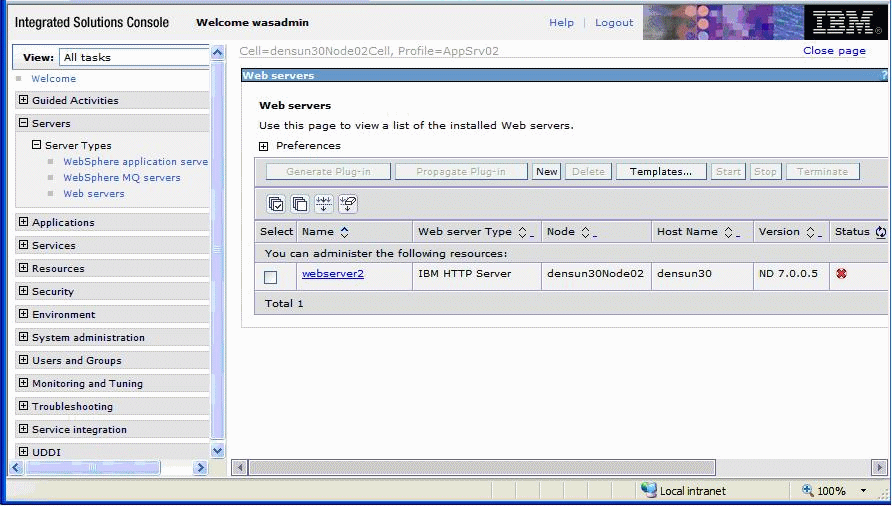Click navigation horizontal scroll right arrow
892x506 pixels.
(x=200, y=467)
